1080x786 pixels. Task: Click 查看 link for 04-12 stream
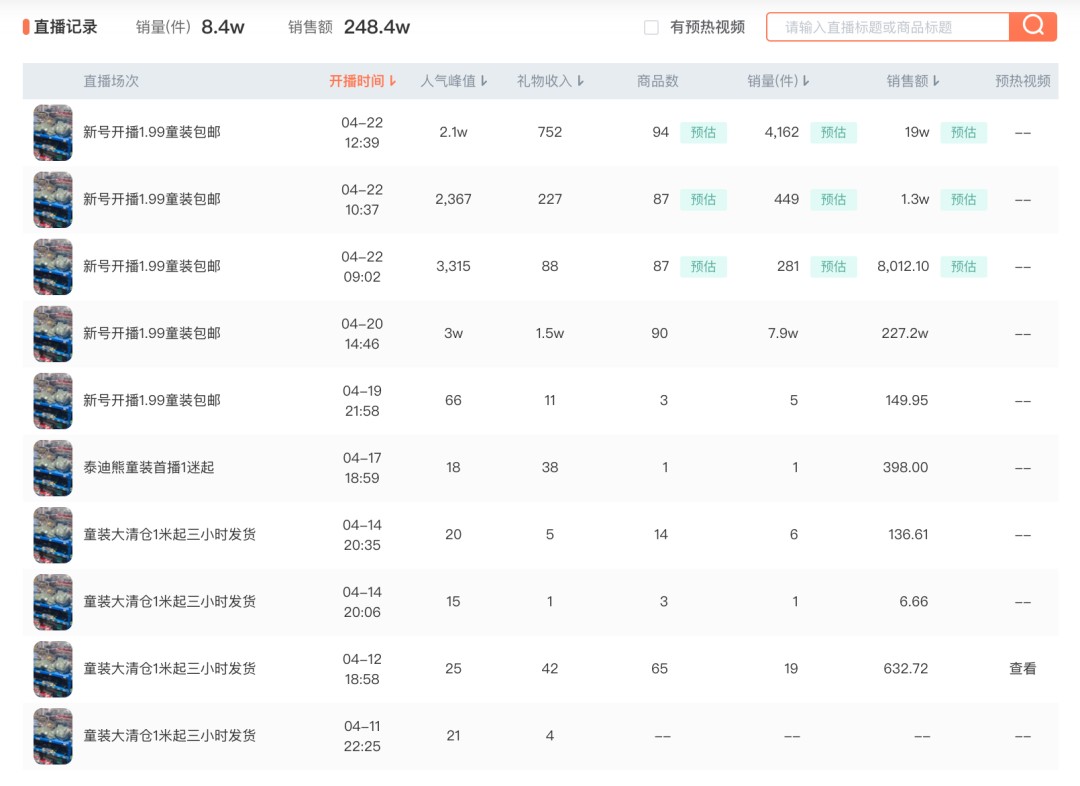[x=1023, y=668]
